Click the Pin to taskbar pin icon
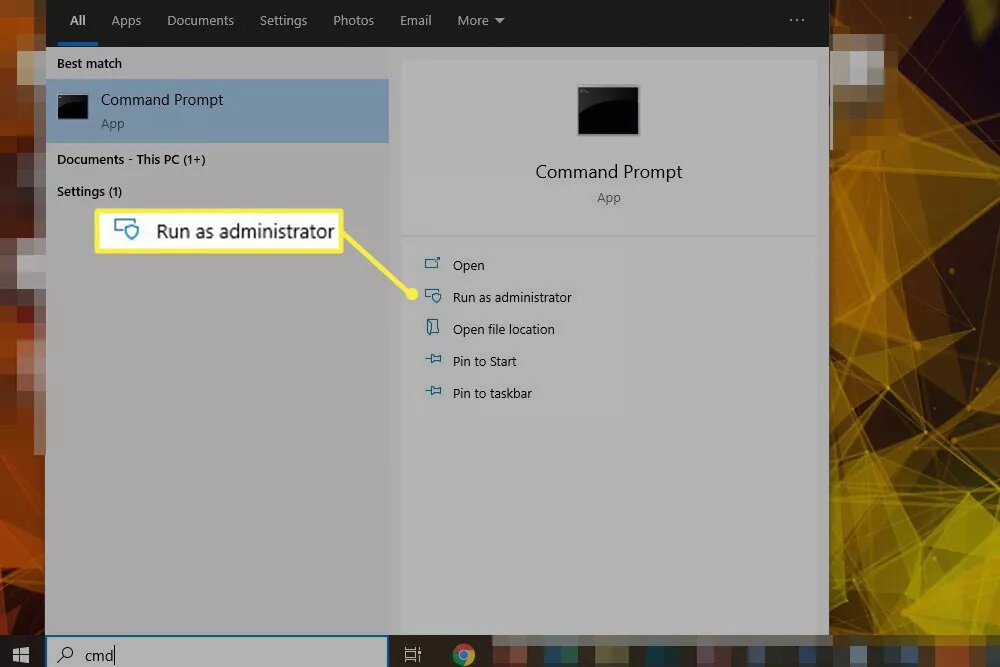Viewport: 1000px width, 667px height. 433,391
